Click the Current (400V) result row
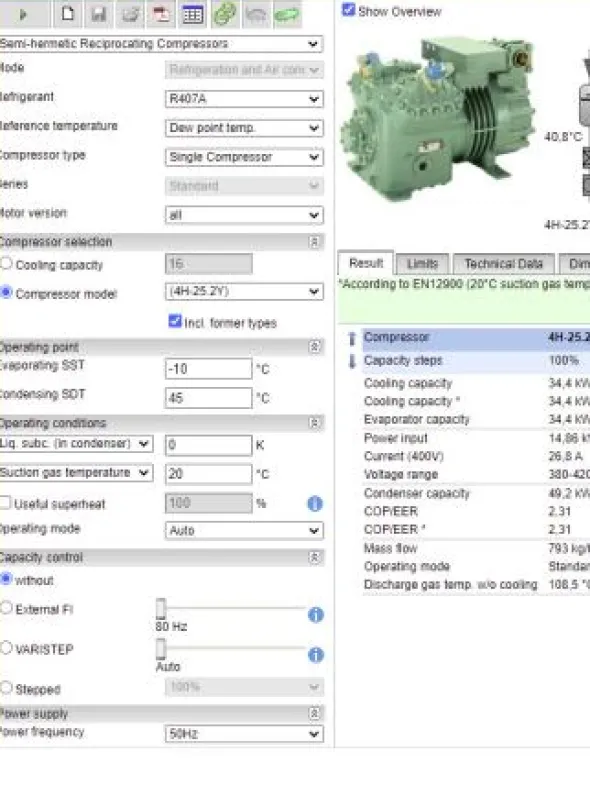 click(x=476, y=456)
